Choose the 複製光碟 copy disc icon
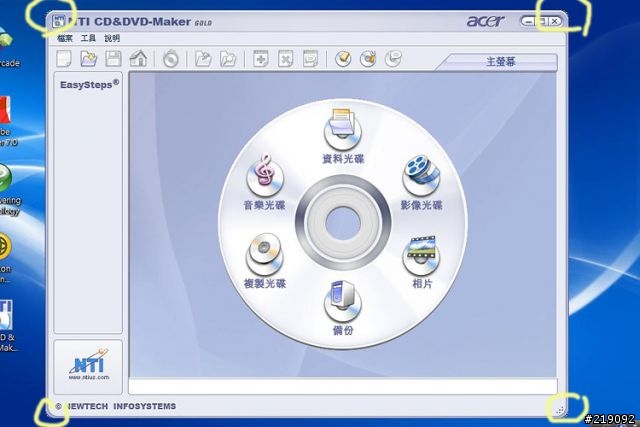The width and height of the screenshot is (640, 427). pos(264,254)
